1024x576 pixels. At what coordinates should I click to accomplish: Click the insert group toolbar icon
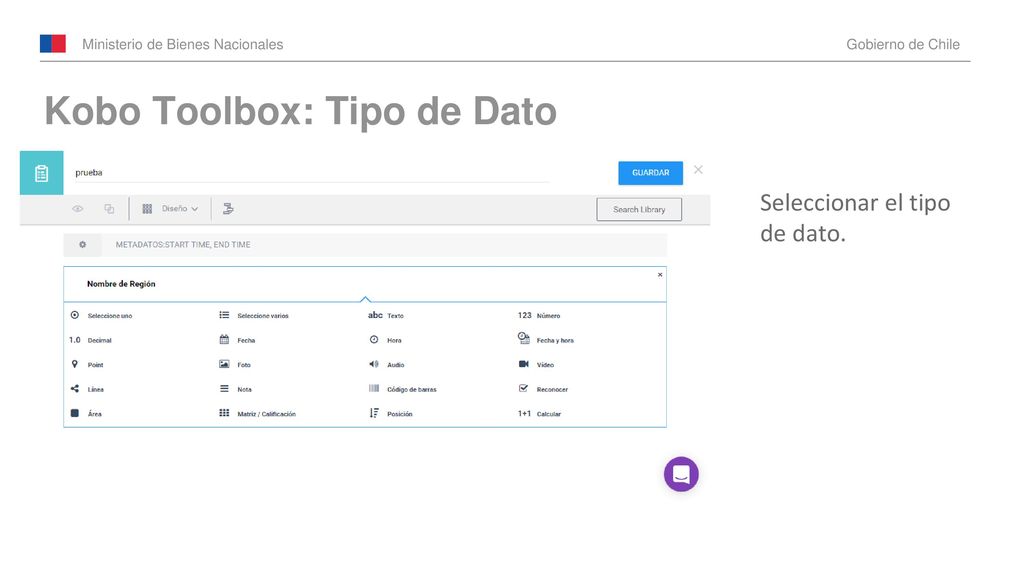[228, 209]
